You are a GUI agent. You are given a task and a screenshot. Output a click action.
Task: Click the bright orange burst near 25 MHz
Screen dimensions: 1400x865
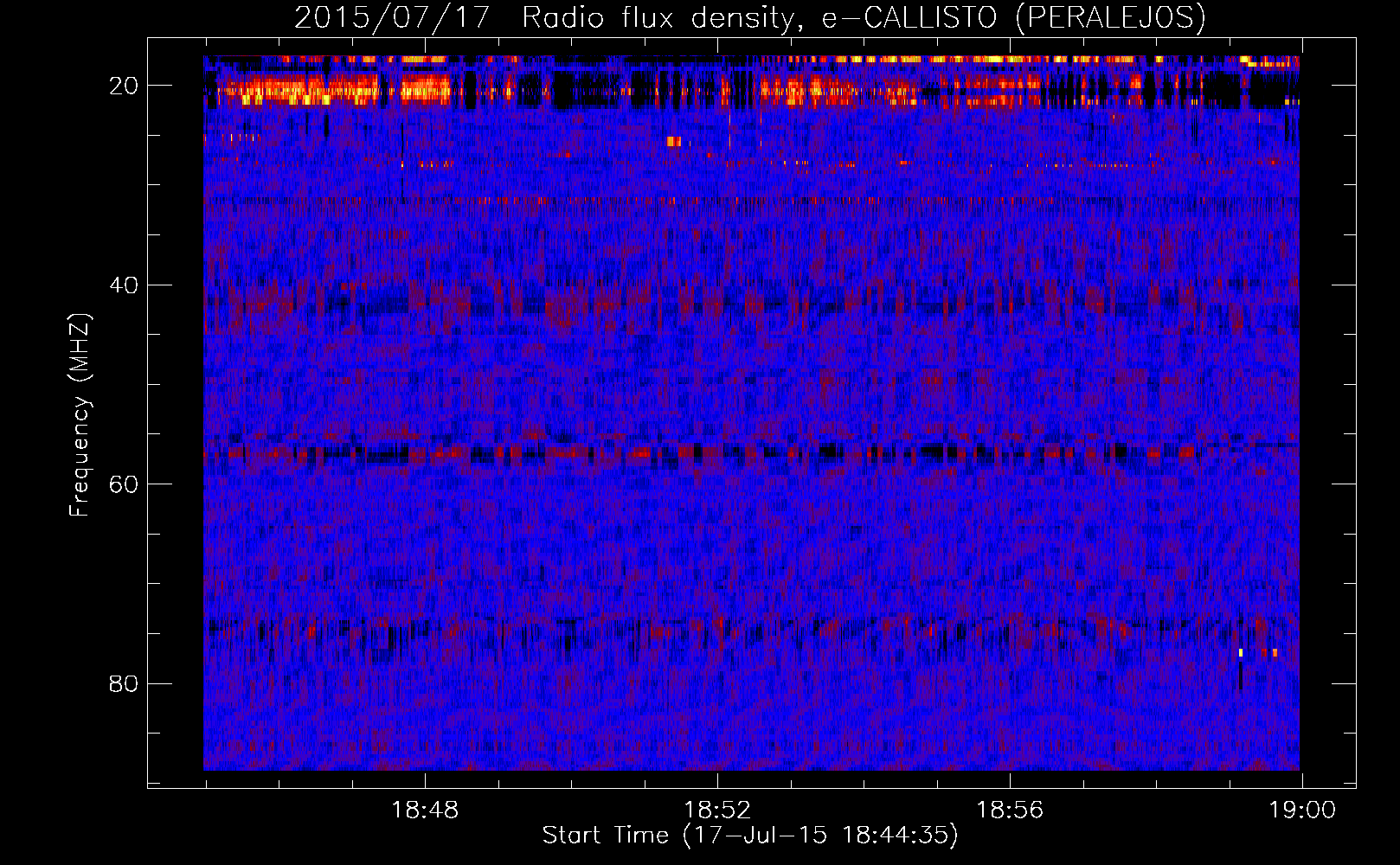(x=674, y=141)
